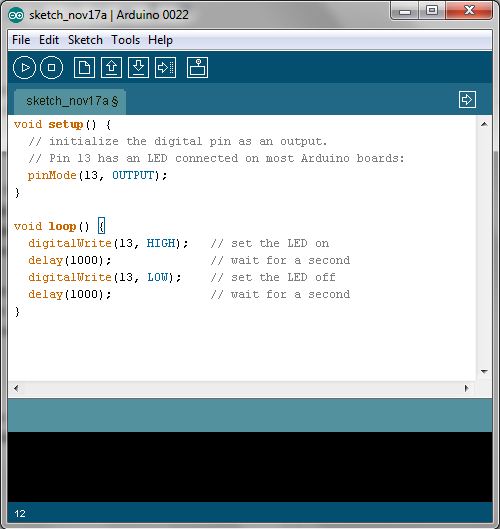
Task: Click the 'HIGH' constant
Action: [161, 243]
